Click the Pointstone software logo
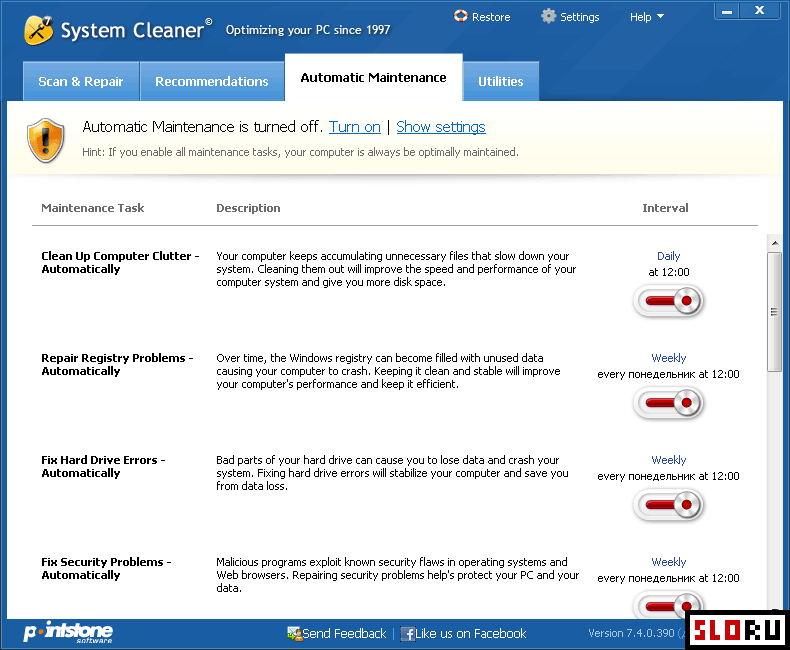The image size is (790, 650). coord(68,632)
